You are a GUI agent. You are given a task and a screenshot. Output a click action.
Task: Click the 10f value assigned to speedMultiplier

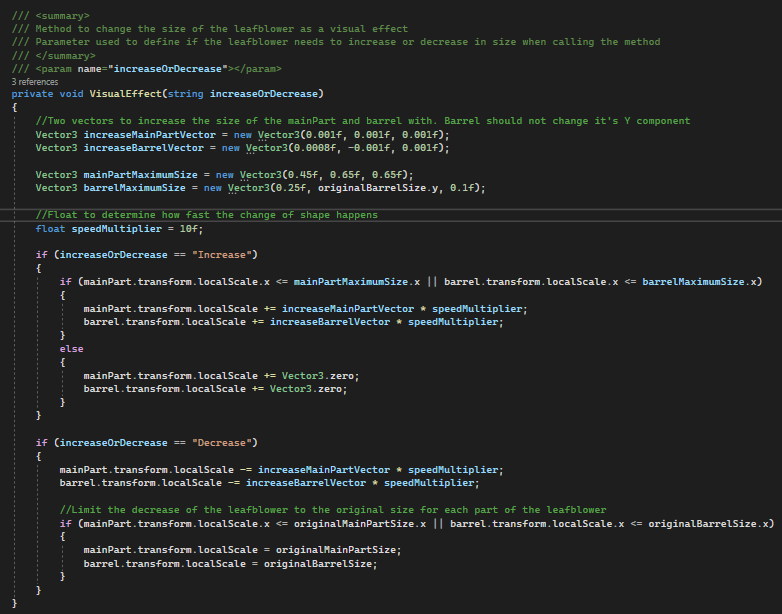tap(190, 228)
